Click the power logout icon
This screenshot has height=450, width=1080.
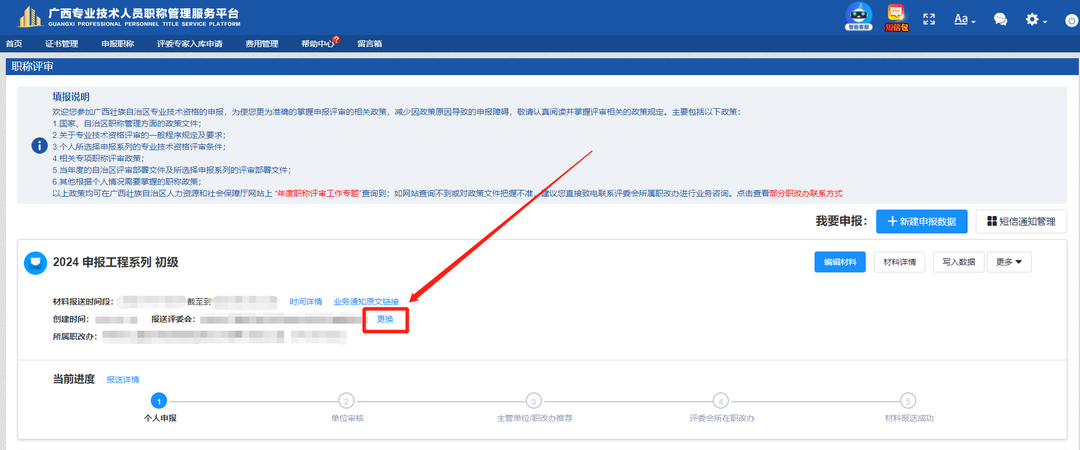point(1064,20)
